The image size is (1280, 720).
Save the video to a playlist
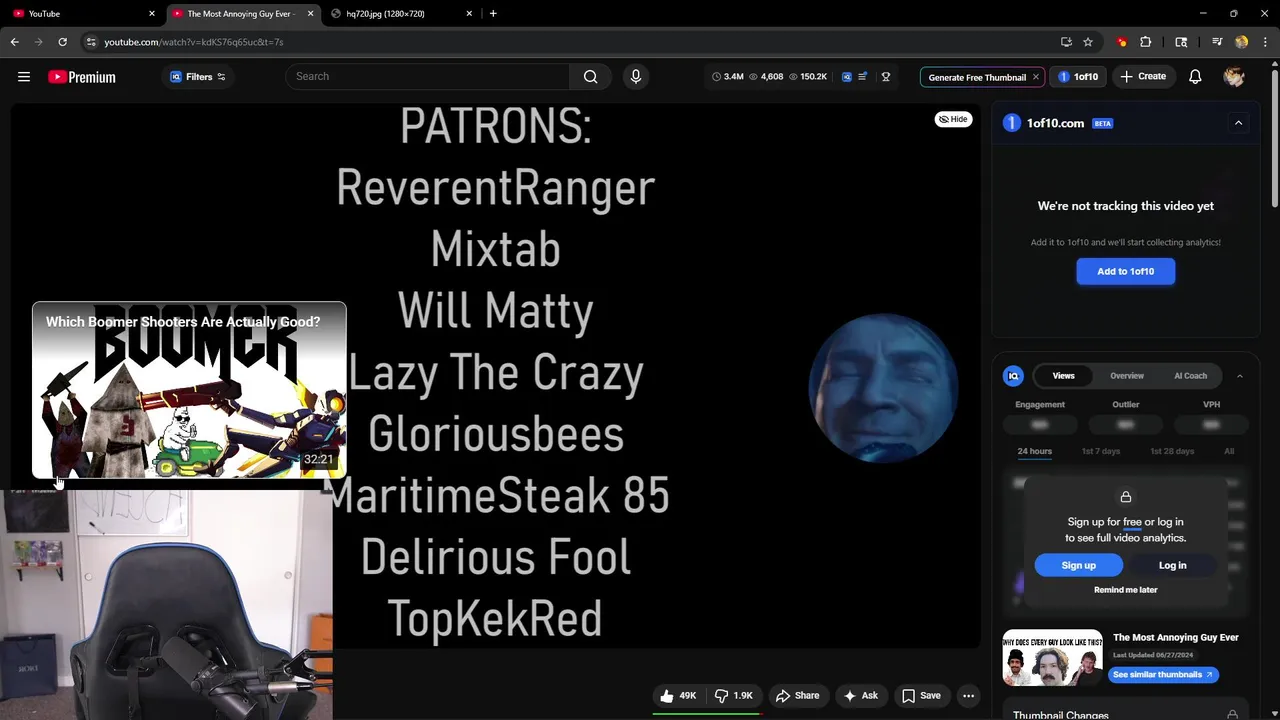(x=921, y=696)
